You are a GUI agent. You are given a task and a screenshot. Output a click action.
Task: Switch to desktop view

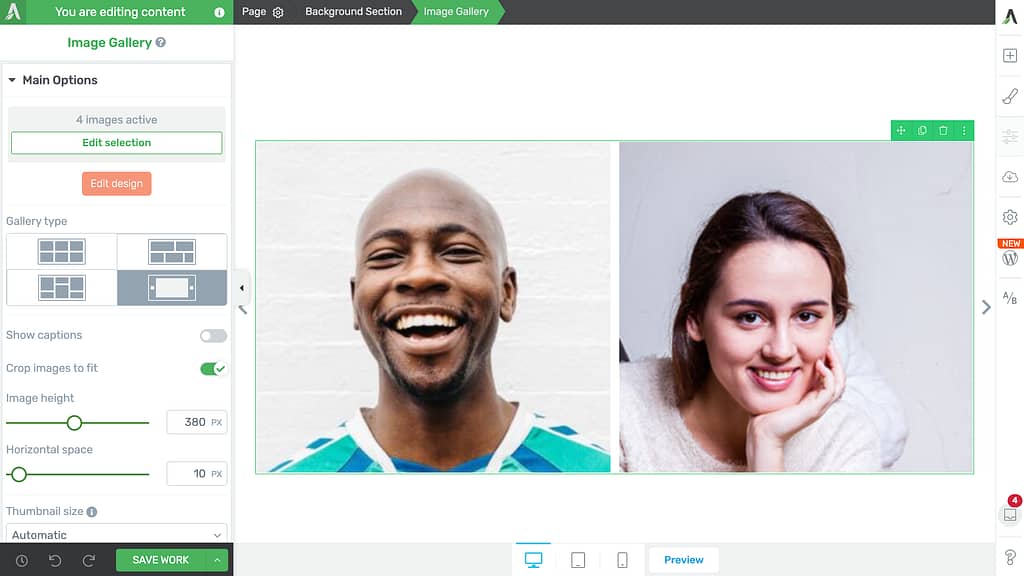[534, 560]
